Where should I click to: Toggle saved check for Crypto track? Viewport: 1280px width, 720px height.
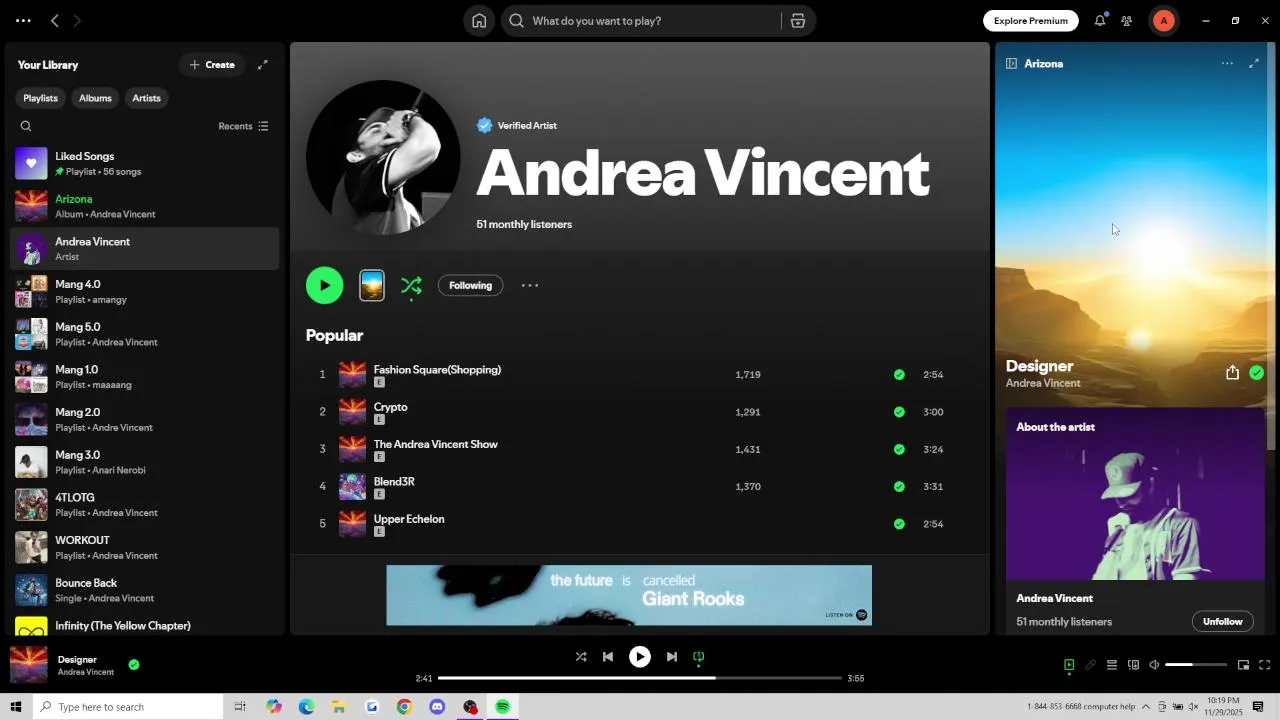click(x=899, y=412)
